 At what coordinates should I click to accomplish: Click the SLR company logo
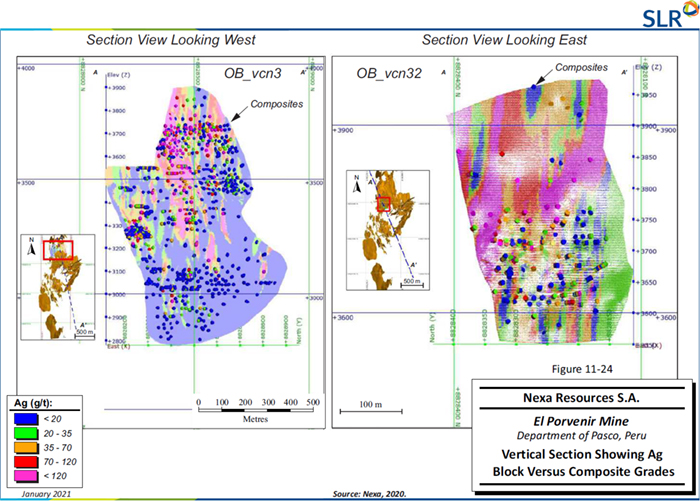tap(670, 15)
